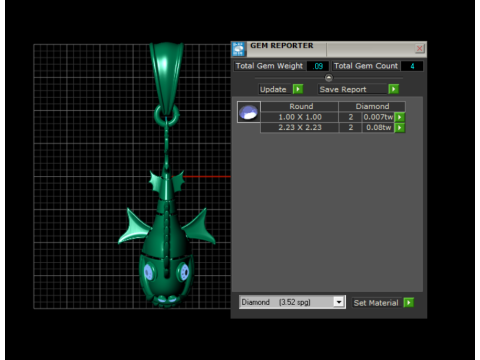Select the 1.00 X 1.00 size cell
Screen dimensions: 480x360
point(300,117)
